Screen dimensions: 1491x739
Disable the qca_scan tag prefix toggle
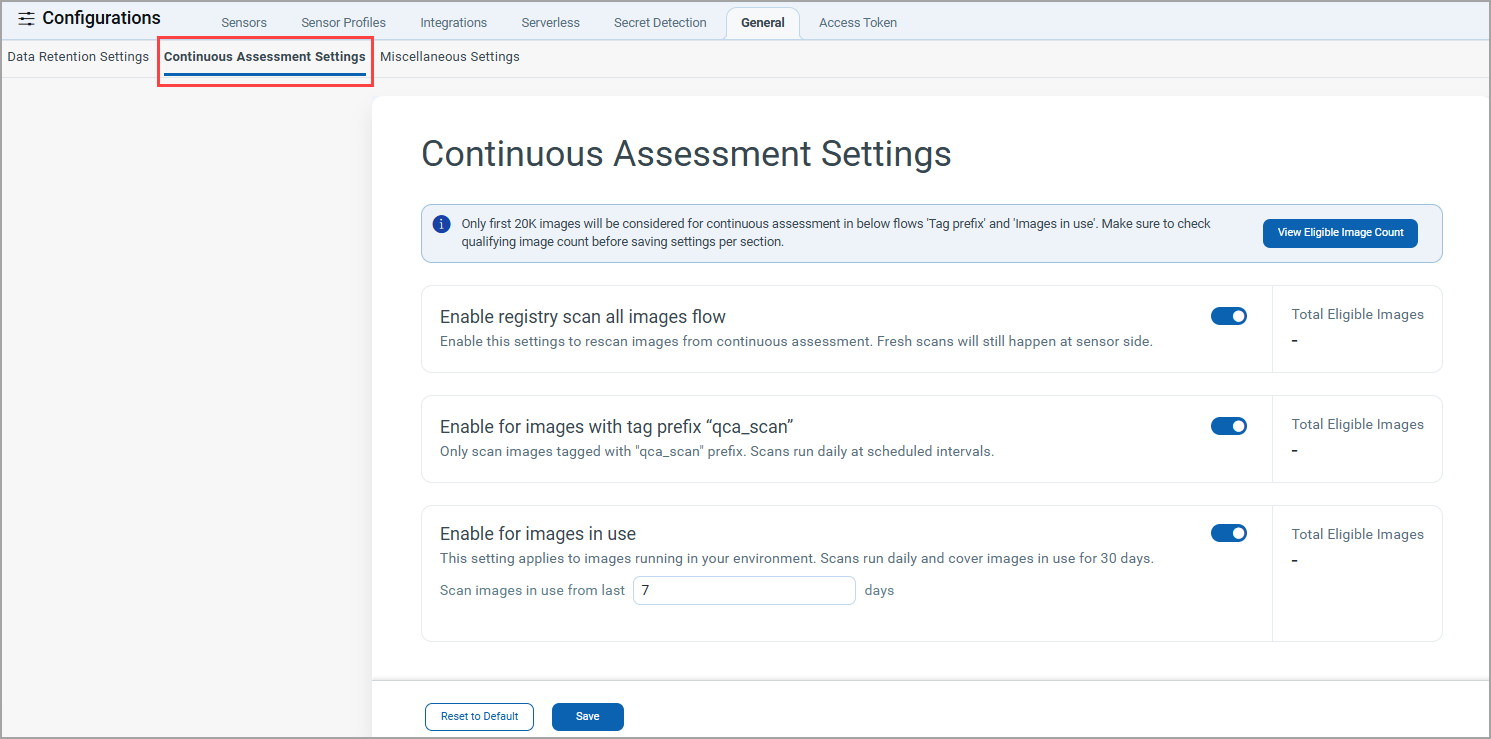click(1228, 426)
